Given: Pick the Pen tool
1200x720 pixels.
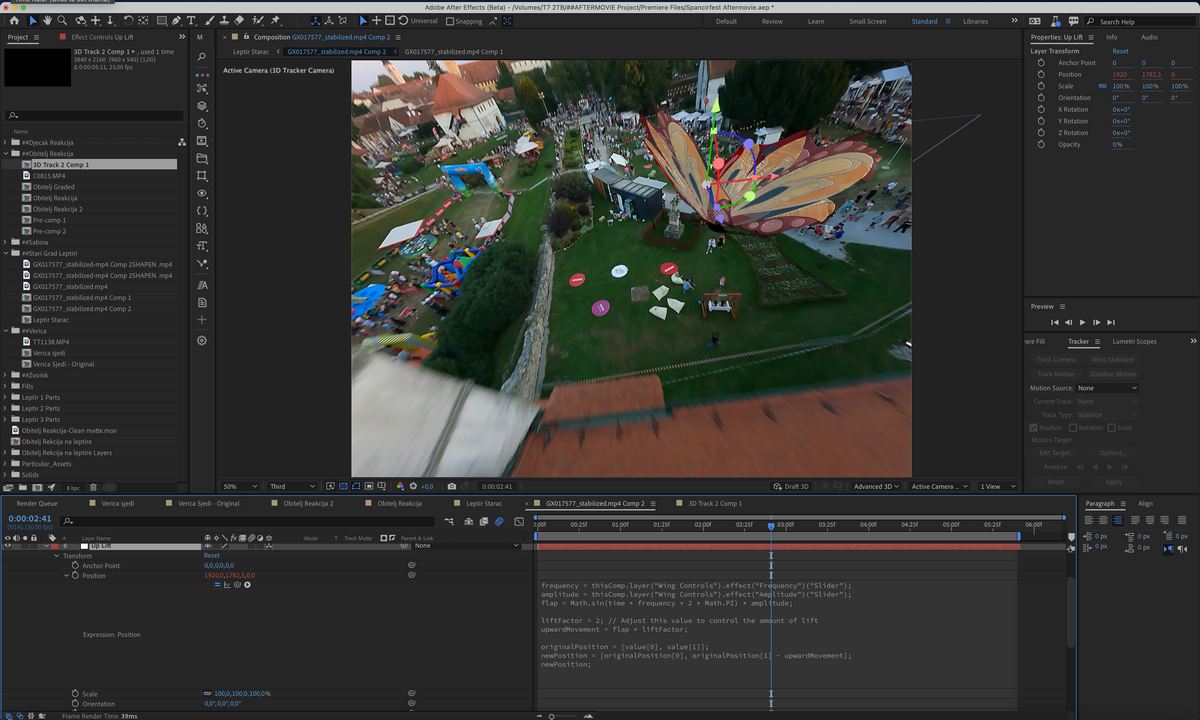Looking at the screenshot, I should [175, 21].
